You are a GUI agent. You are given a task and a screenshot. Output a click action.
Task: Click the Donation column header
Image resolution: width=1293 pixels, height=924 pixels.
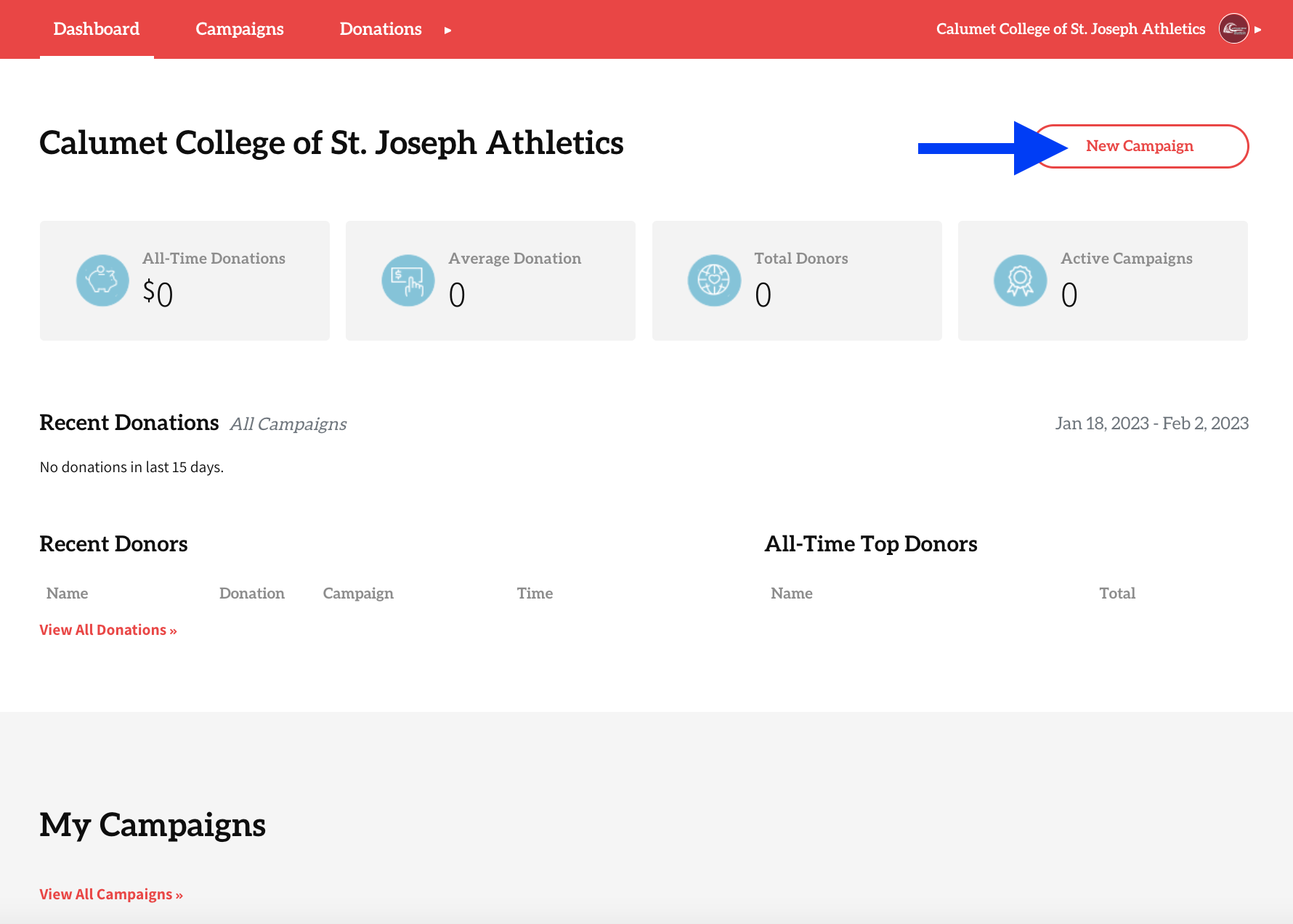tap(252, 593)
